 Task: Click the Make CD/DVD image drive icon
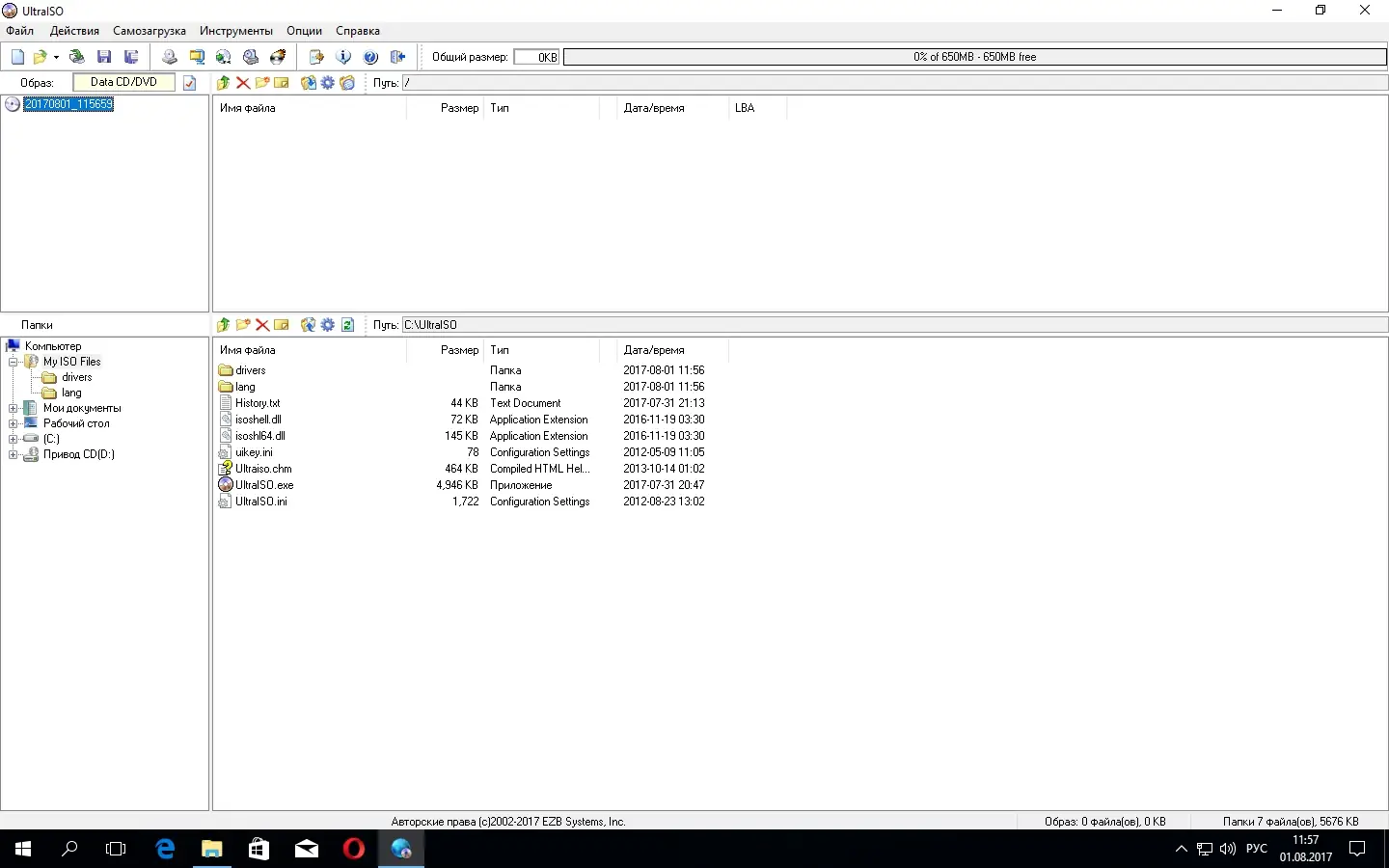tap(169, 57)
